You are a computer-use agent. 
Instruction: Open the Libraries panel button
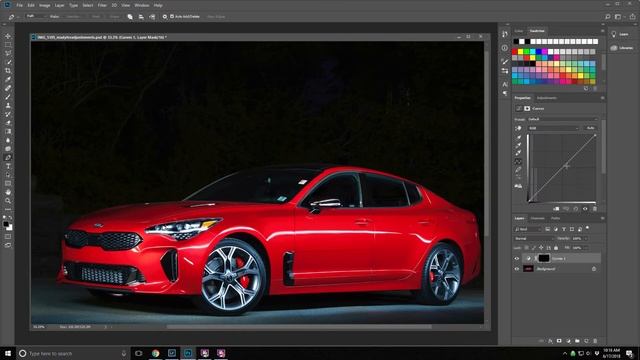point(621,48)
